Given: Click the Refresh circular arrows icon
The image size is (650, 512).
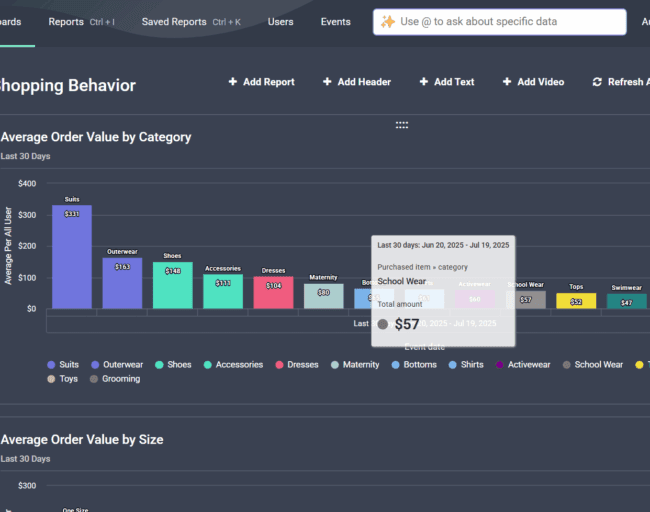Looking at the screenshot, I should [597, 82].
